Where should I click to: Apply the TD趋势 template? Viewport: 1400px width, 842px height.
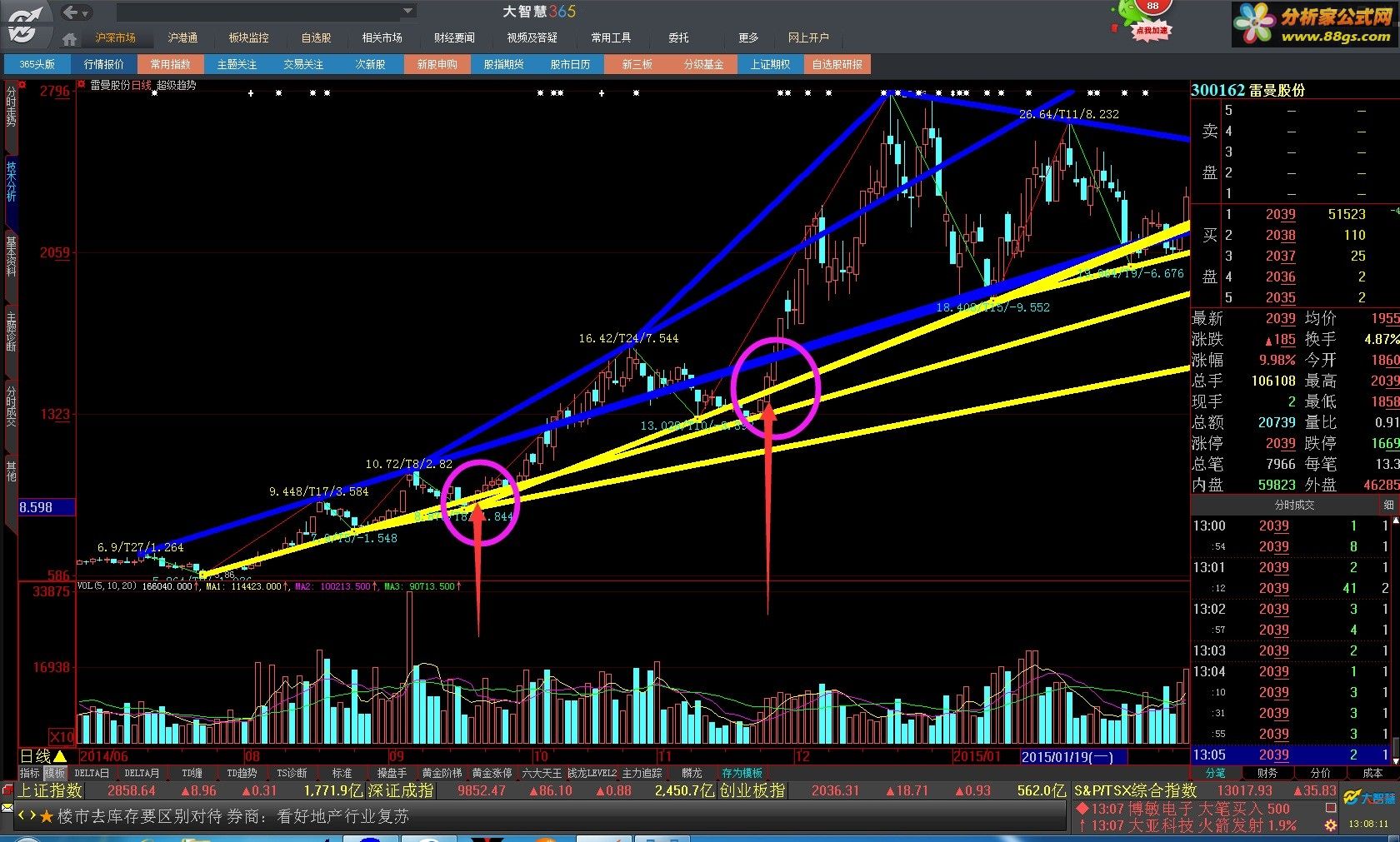coord(242,773)
